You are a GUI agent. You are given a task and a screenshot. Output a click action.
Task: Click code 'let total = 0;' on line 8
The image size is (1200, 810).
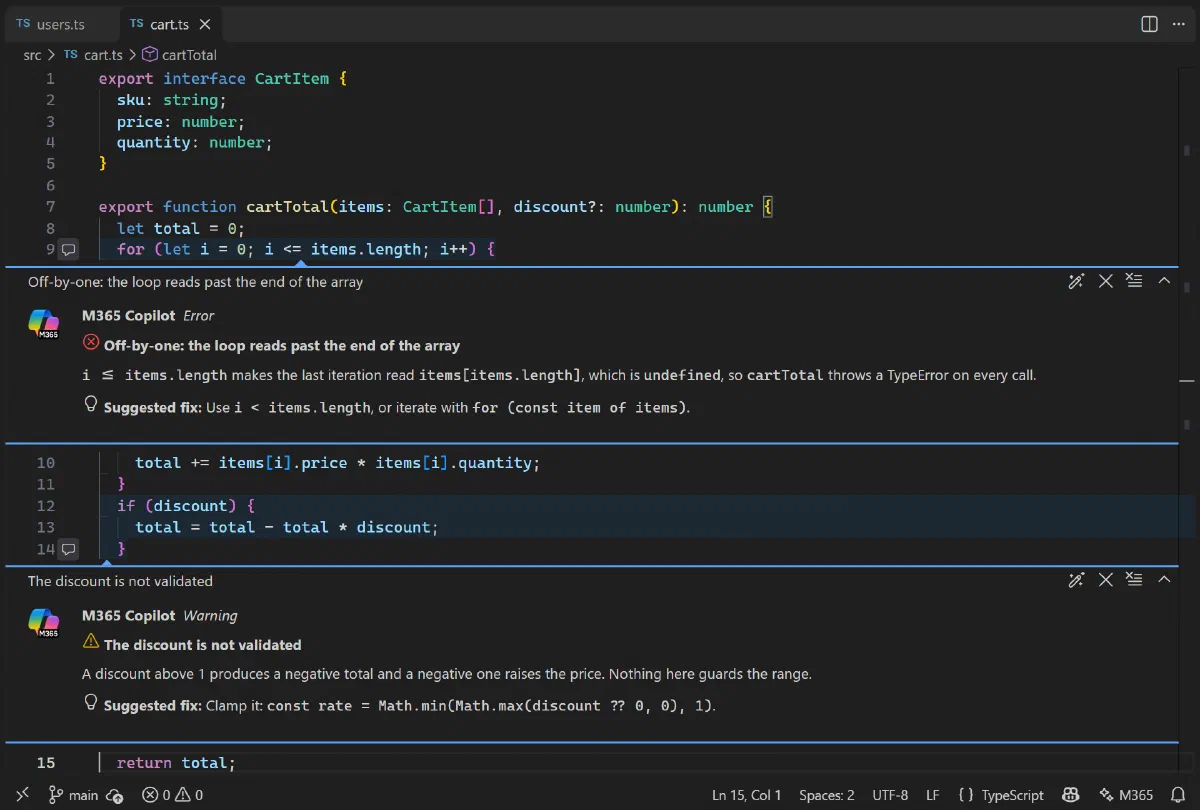181,228
